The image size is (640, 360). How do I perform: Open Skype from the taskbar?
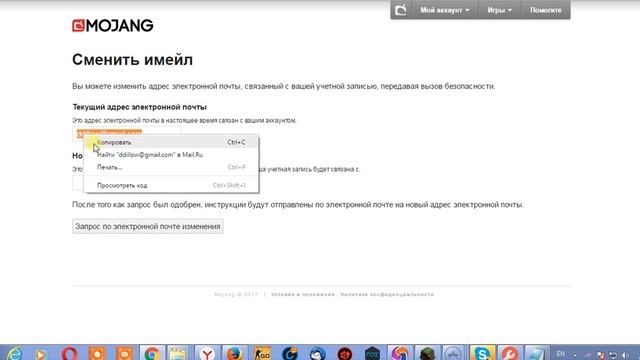click(482, 353)
